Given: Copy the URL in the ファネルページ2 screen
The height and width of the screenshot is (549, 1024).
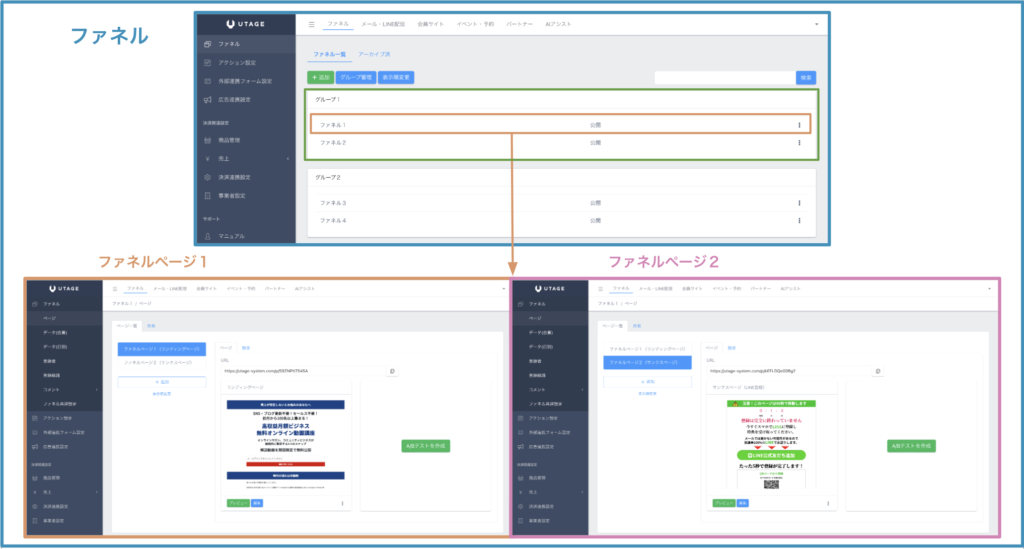Looking at the screenshot, I should click(877, 371).
